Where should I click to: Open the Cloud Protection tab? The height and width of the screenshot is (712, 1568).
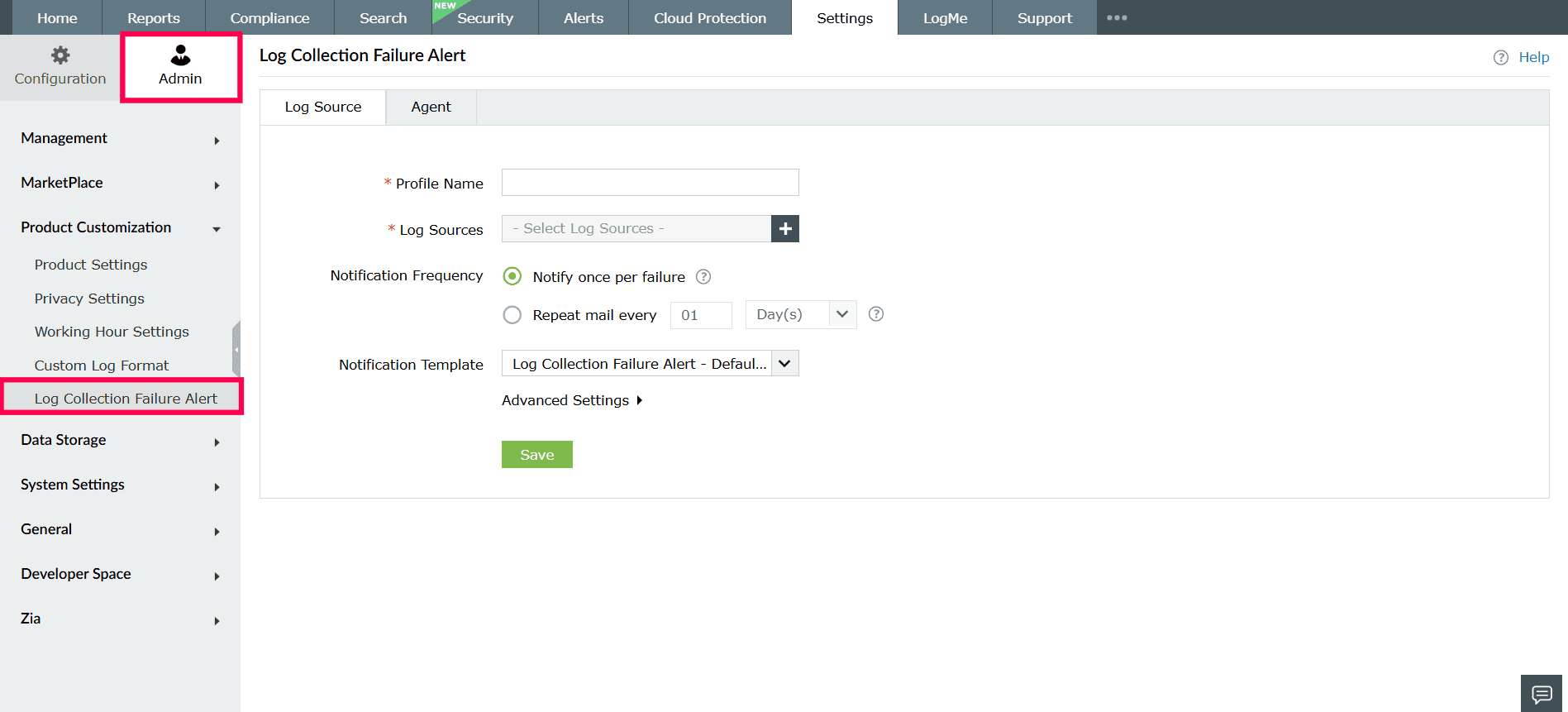[x=710, y=17]
